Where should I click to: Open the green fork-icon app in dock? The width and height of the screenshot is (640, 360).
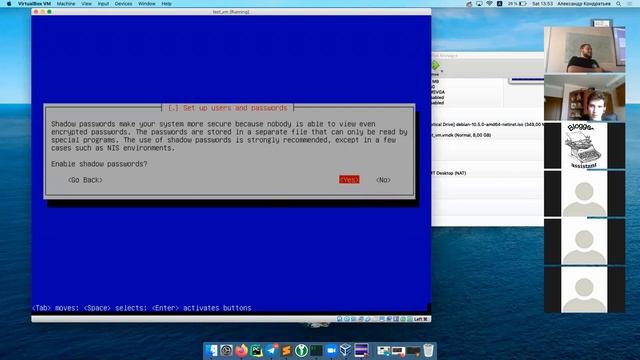pyautogui.click(x=301, y=350)
